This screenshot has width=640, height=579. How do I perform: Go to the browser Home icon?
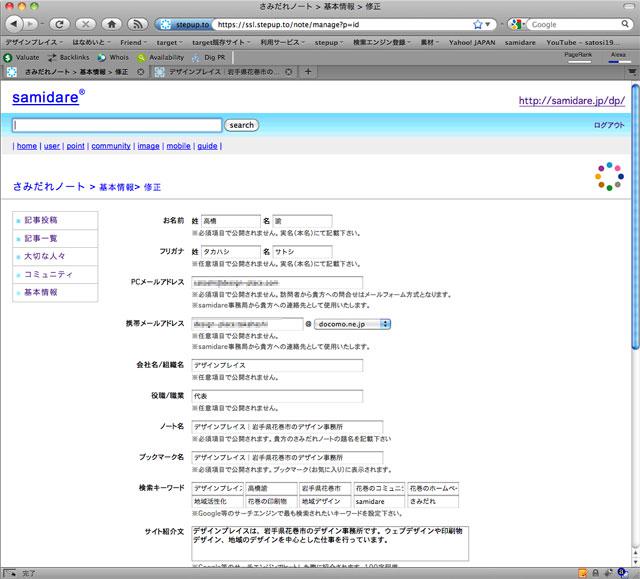[x=111, y=23]
